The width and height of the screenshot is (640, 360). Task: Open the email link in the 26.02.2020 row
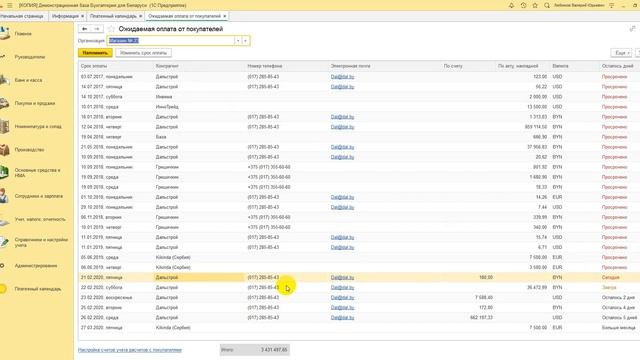pos(342,318)
